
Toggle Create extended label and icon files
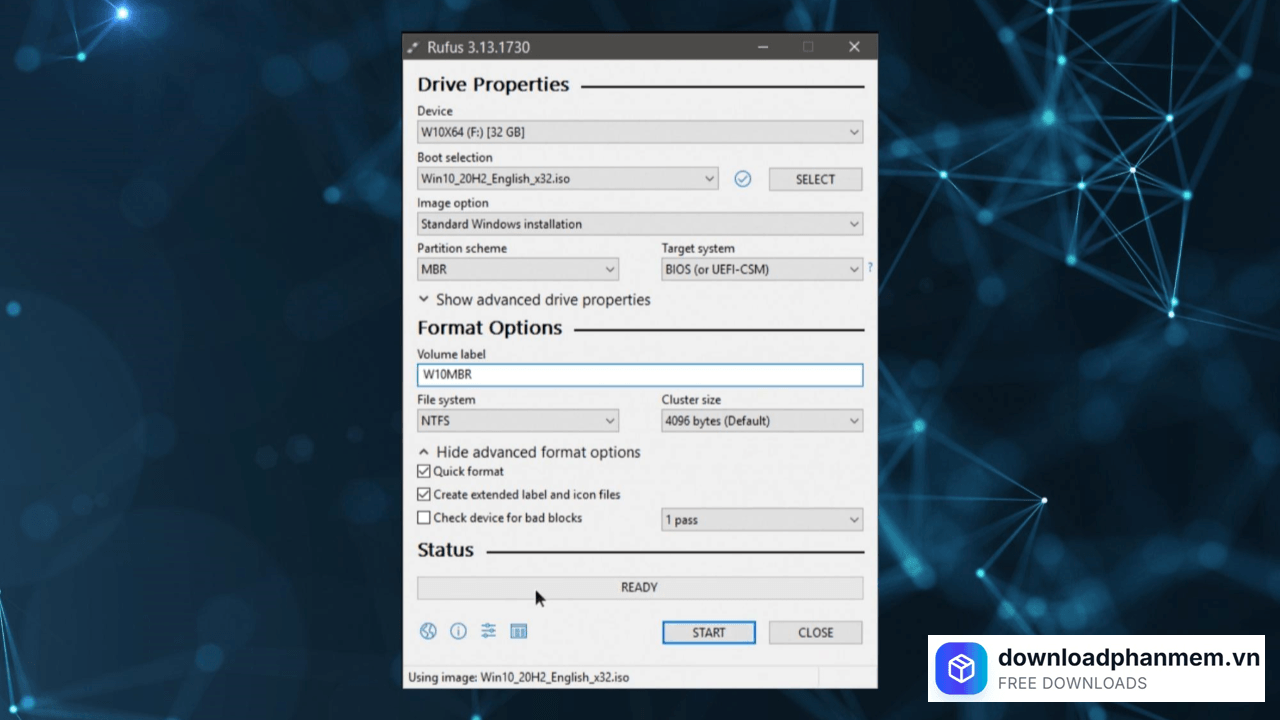tap(424, 494)
